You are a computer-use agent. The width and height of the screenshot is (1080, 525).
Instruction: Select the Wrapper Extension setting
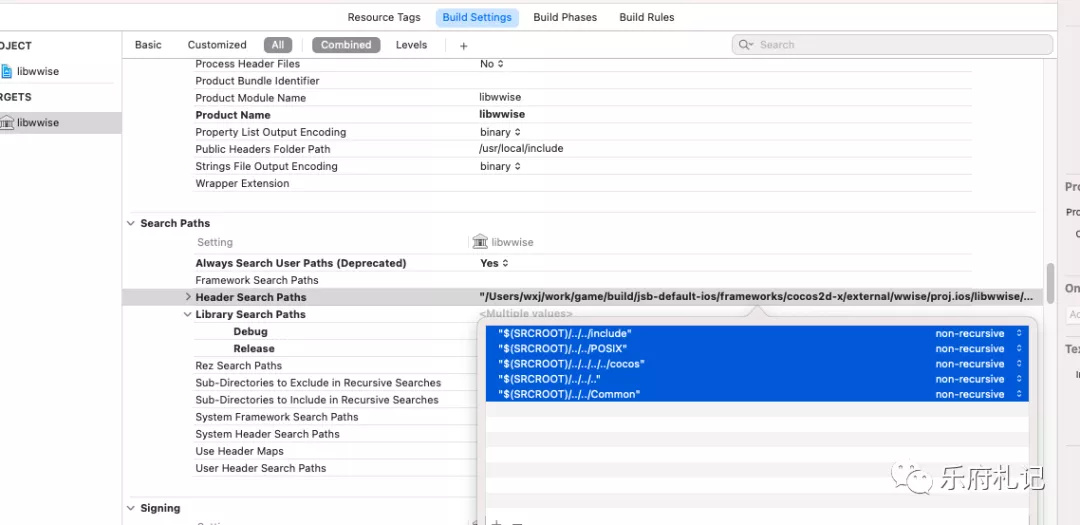242,183
